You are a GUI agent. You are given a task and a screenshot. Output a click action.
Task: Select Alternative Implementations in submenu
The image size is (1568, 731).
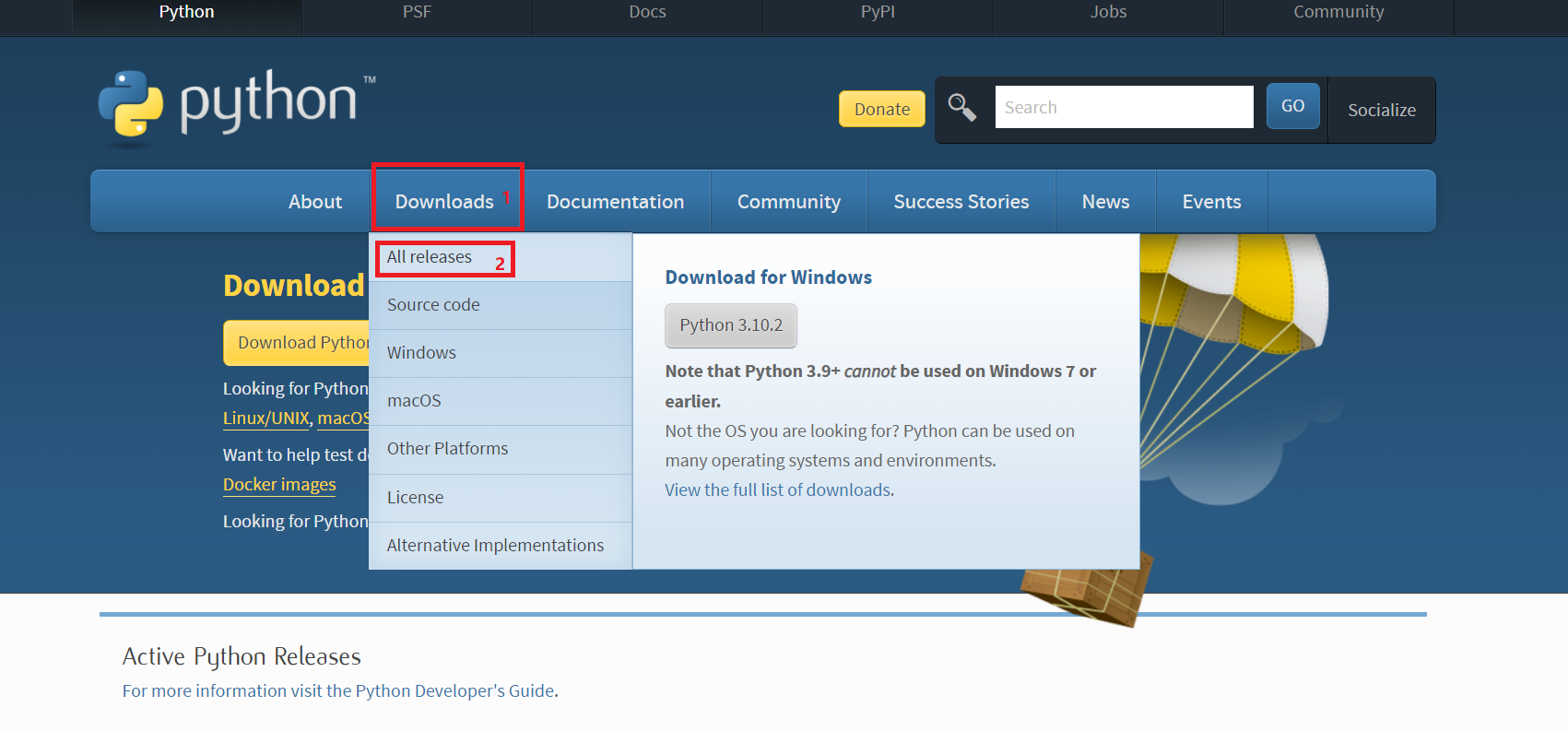(x=501, y=546)
